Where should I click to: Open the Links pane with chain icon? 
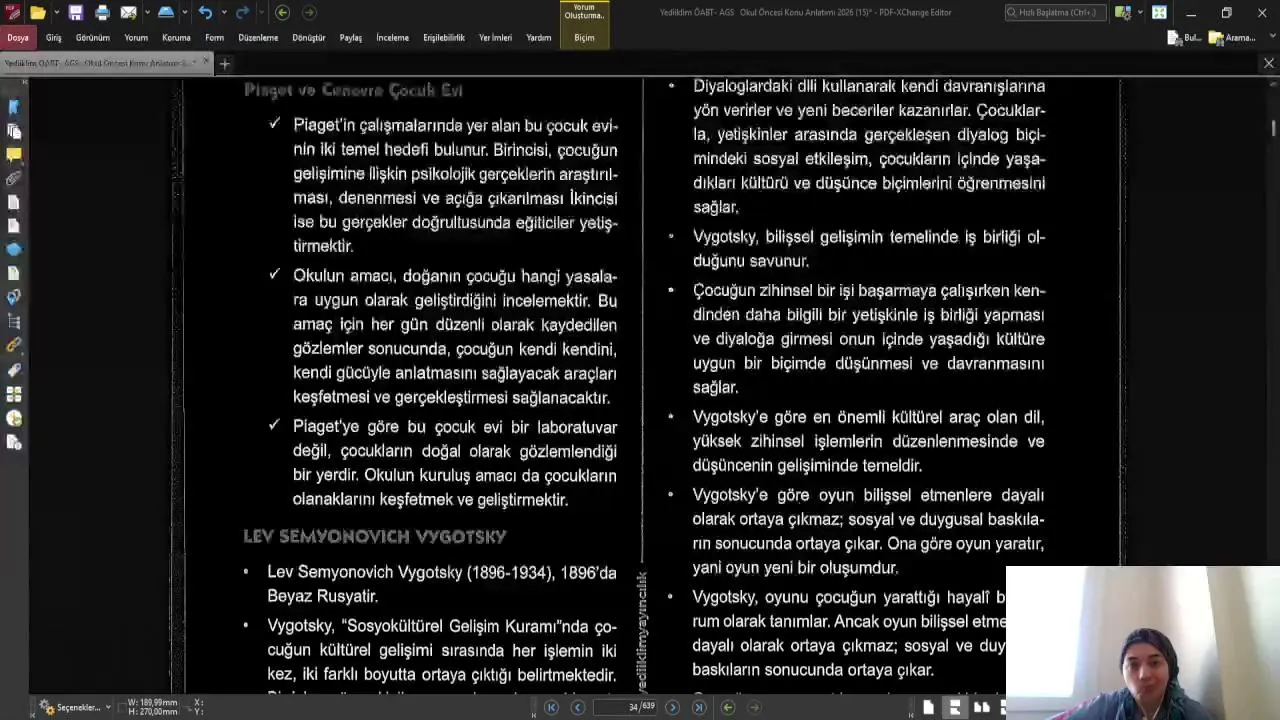14,345
